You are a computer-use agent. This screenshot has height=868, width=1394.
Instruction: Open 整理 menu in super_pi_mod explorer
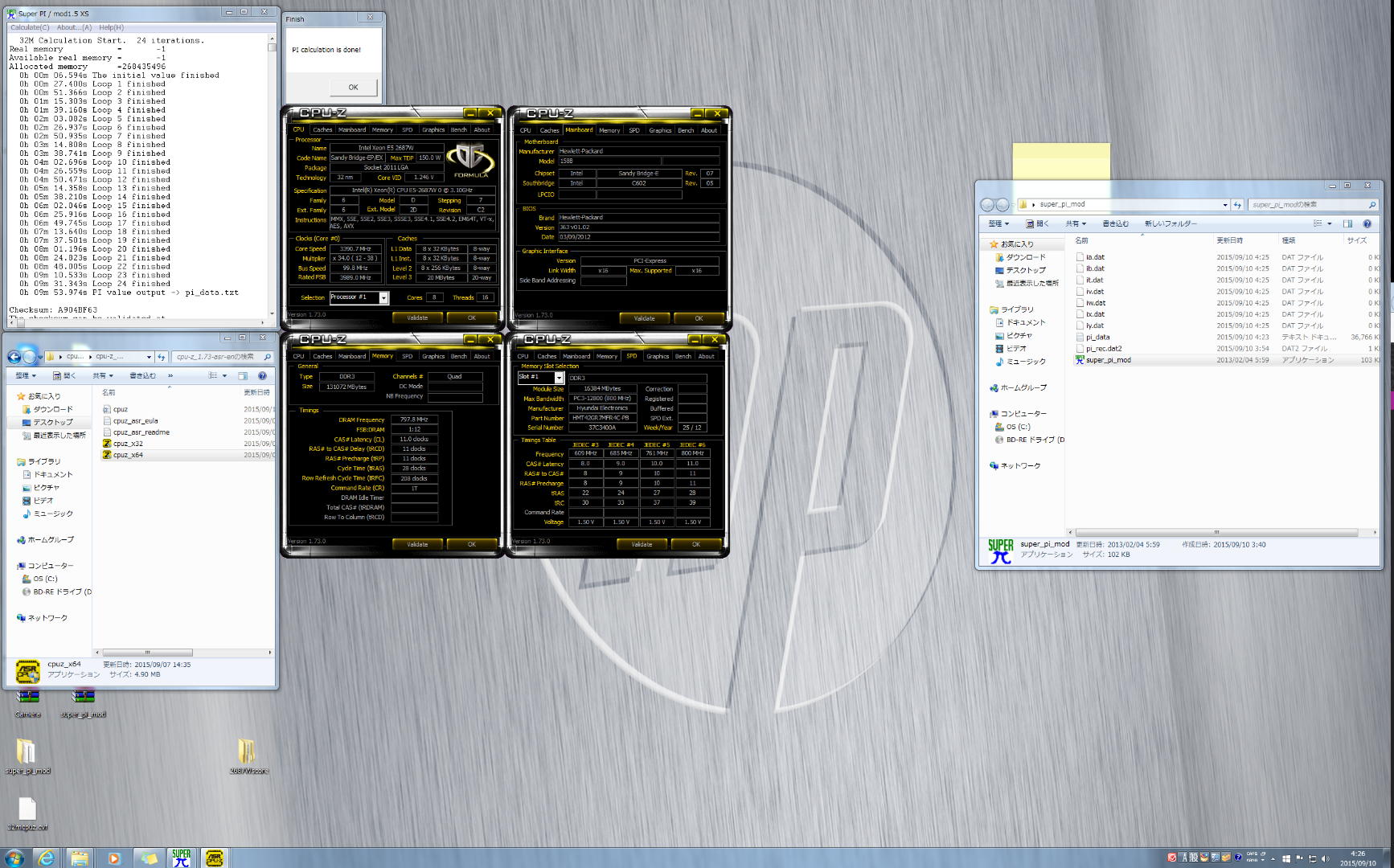click(998, 223)
